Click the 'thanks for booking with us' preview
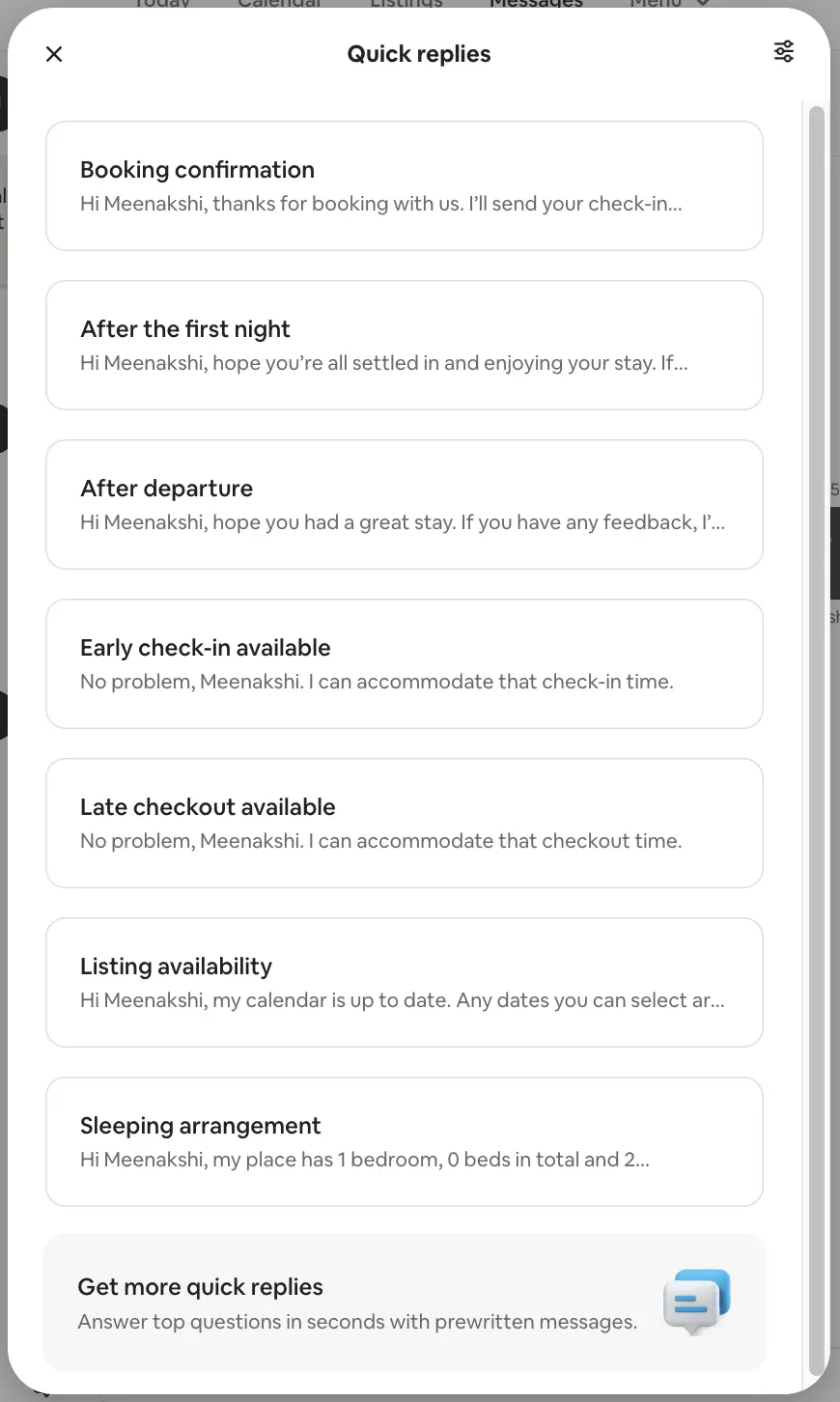The image size is (840, 1402). click(x=380, y=204)
